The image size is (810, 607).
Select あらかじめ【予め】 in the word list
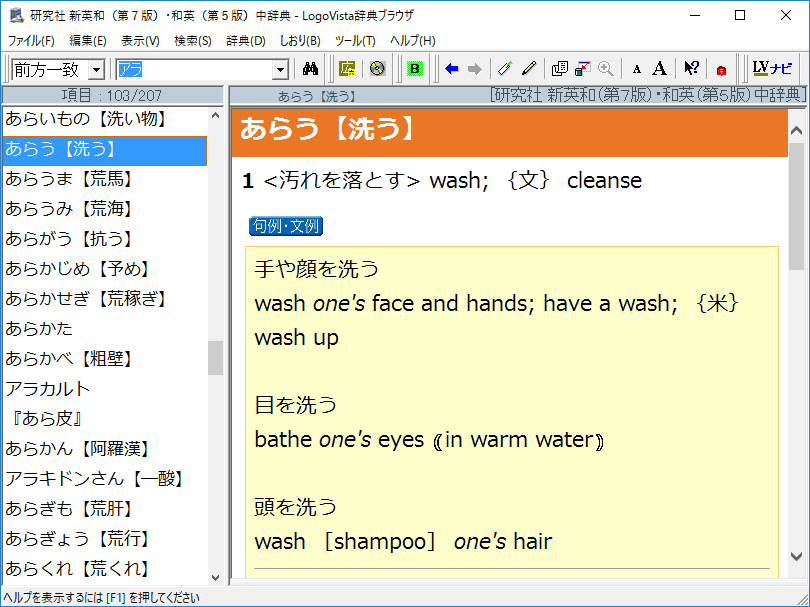tap(77, 269)
